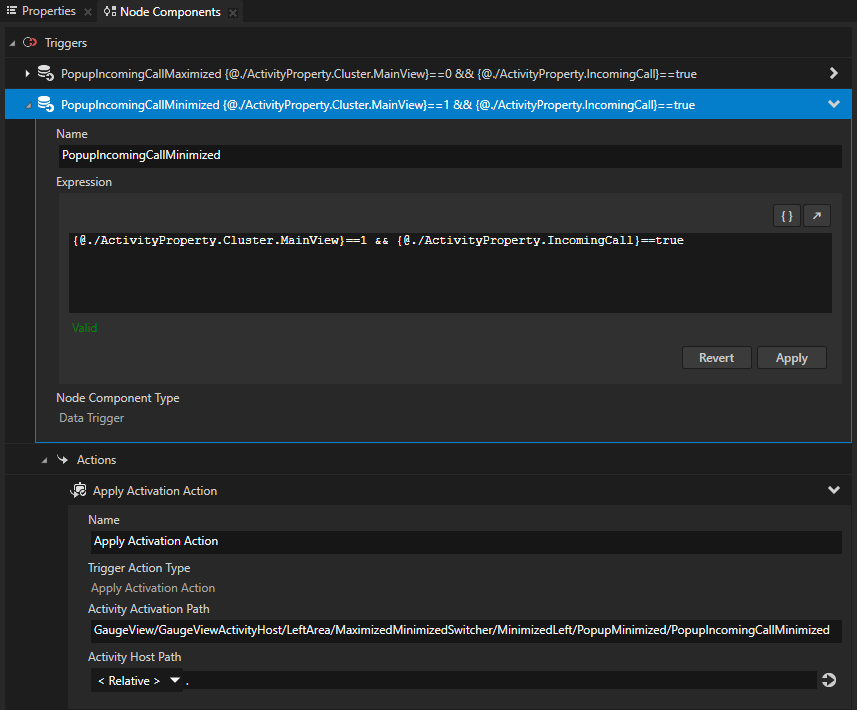Click the PopupIncomingCallMinimized data trigger icon
Screen dimensions: 857x710
pos(45,104)
